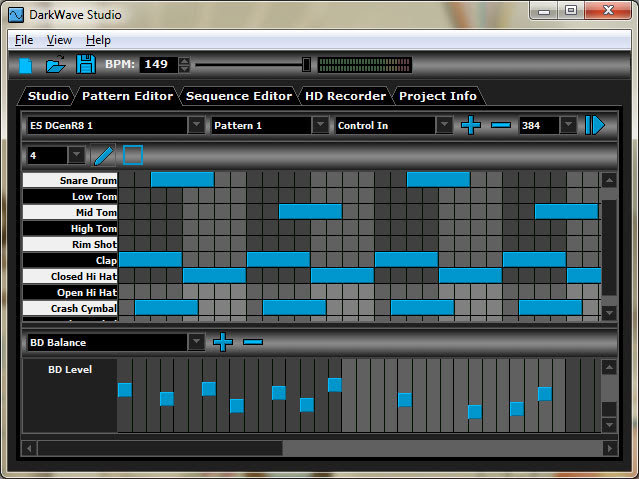Click the horizontal scrollbar left arrow

29,448
